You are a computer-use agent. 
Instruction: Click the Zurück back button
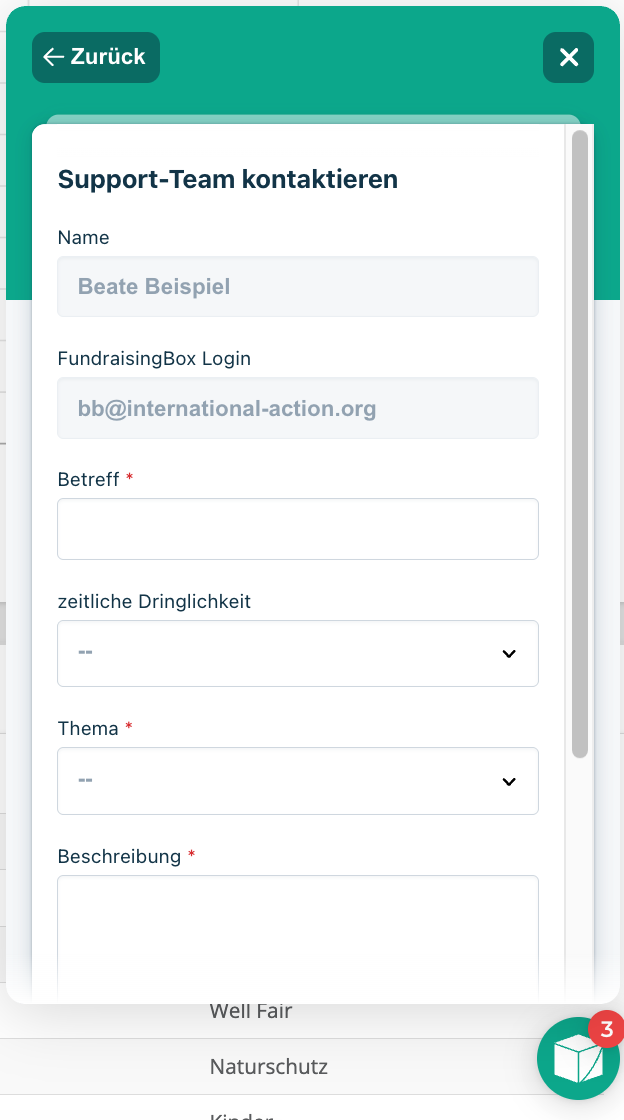(96, 57)
